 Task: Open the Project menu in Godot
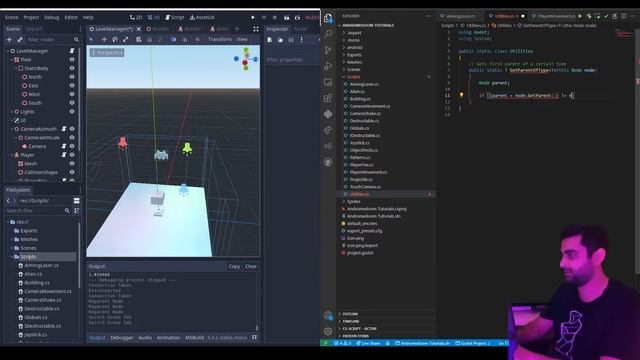pos(31,18)
